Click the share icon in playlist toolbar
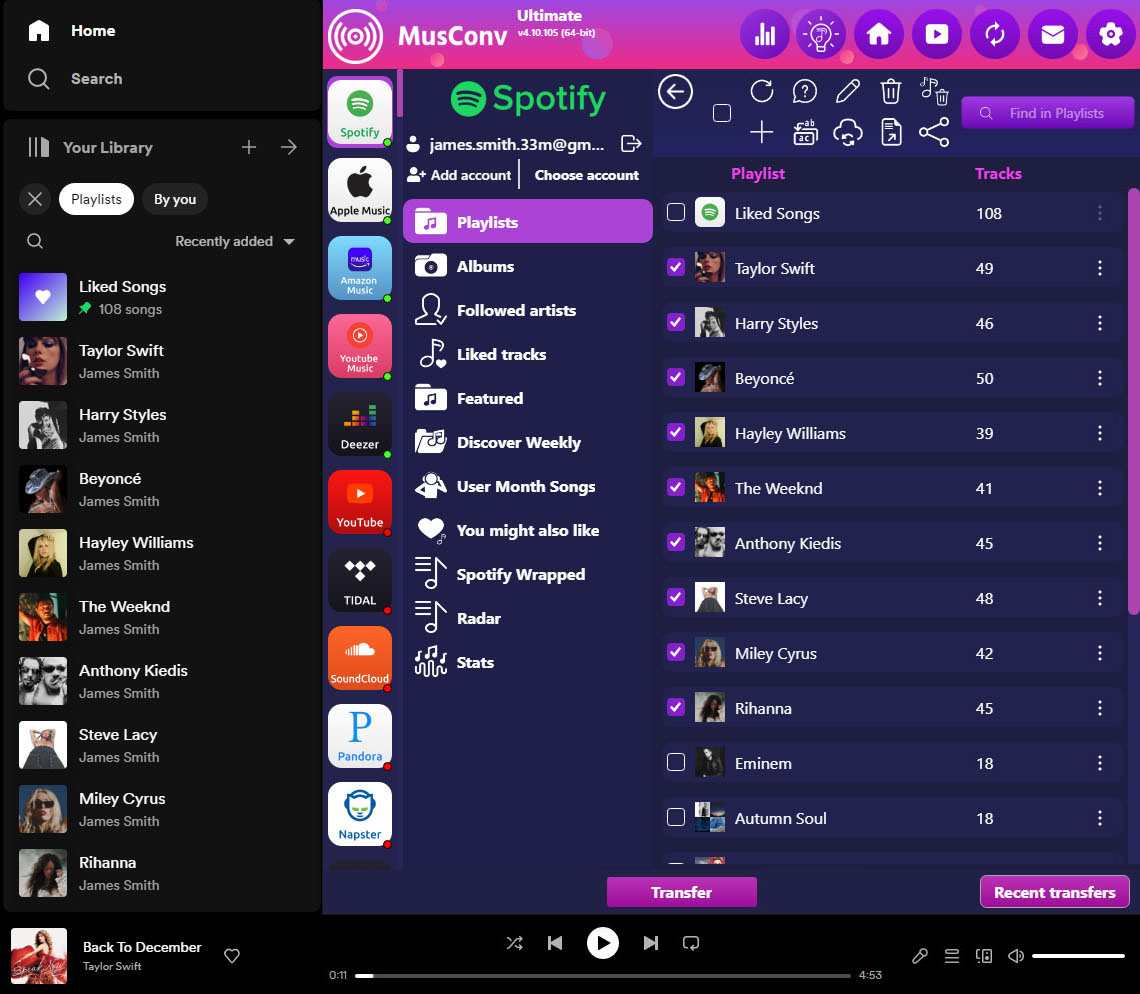The height and width of the screenshot is (994, 1140). pos(934,132)
